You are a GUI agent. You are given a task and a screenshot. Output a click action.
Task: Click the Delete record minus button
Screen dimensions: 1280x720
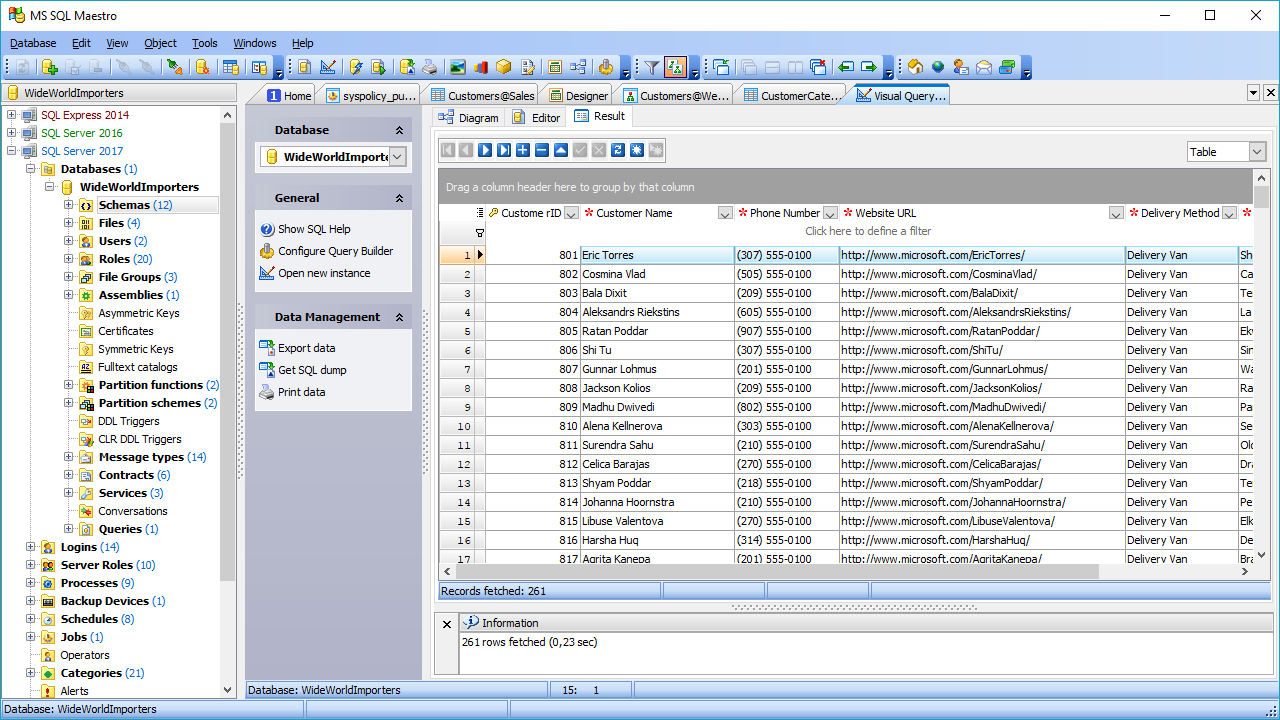(542, 150)
